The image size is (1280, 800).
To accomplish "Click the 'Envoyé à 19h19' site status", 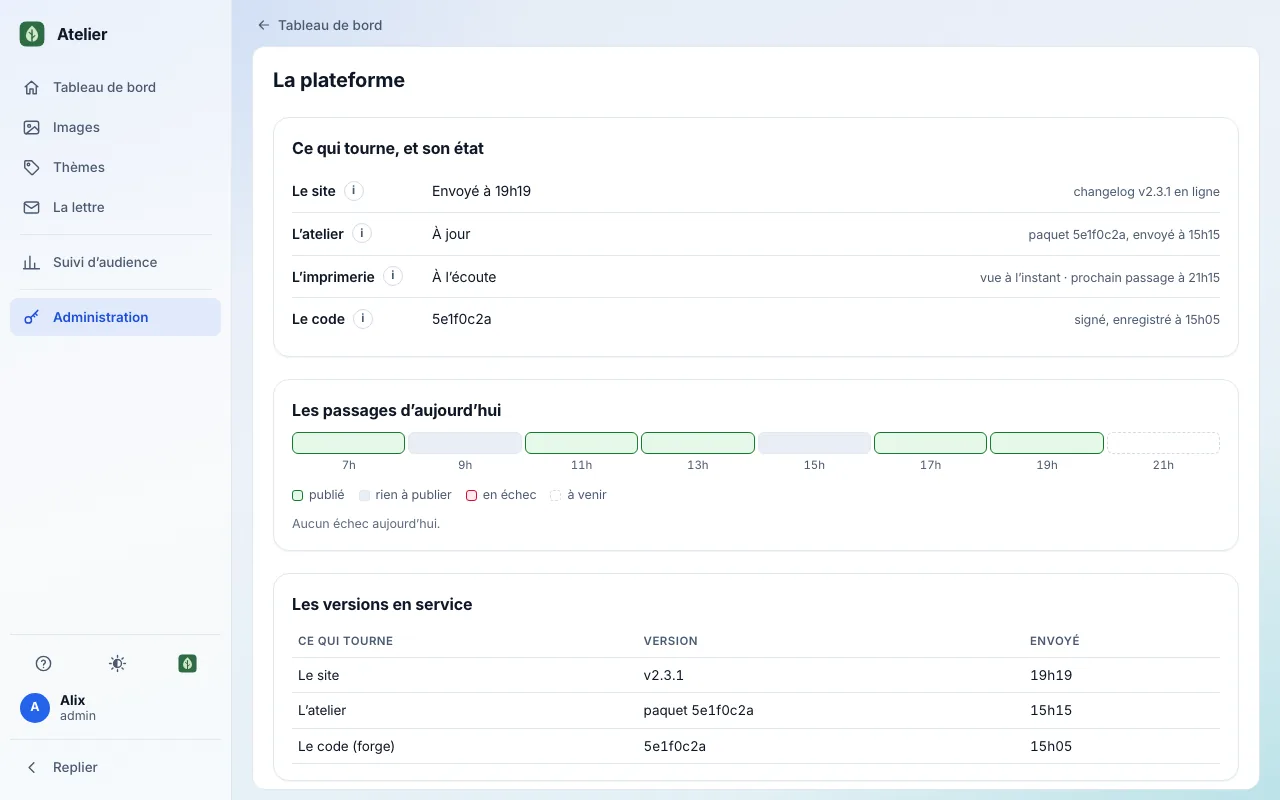I will point(481,191).
